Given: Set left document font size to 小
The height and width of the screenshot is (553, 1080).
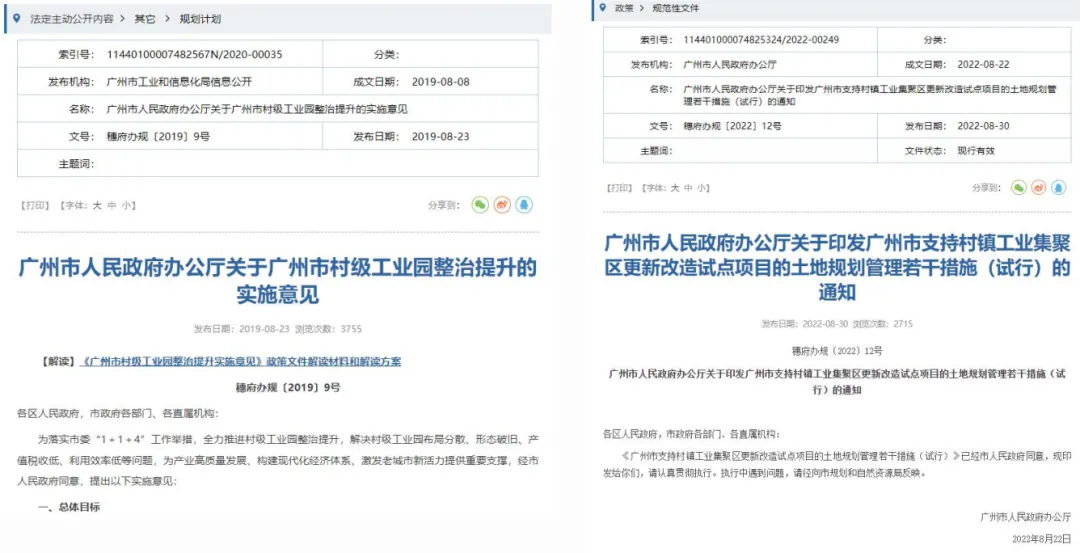Looking at the screenshot, I should click(x=126, y=205).
